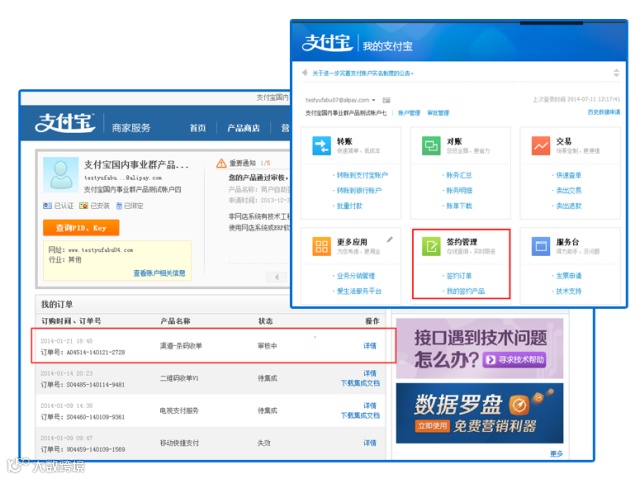
Task: Open 快速查单 link
Action: [569, 175]
